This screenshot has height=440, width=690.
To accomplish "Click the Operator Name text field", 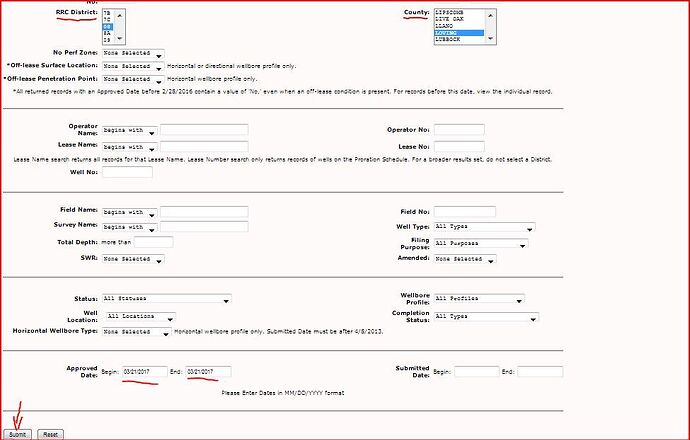I will (204, 130).
